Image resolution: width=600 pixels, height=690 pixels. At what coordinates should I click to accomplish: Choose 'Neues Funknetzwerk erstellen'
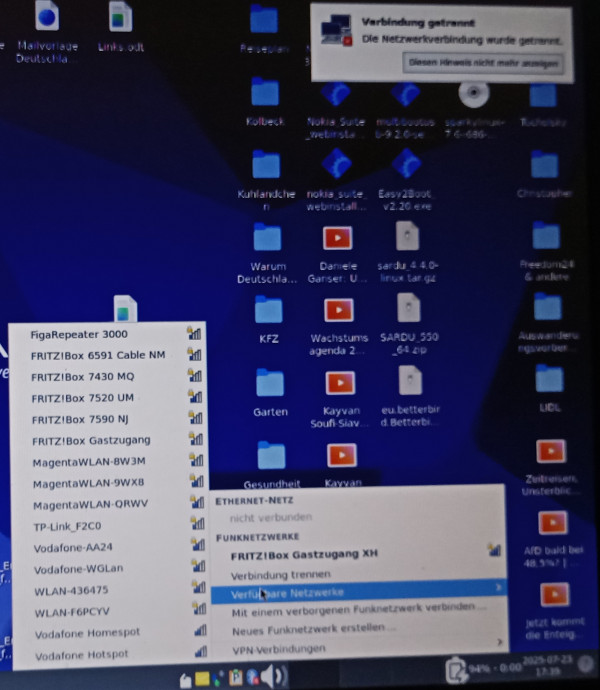(x=358, y=630)
